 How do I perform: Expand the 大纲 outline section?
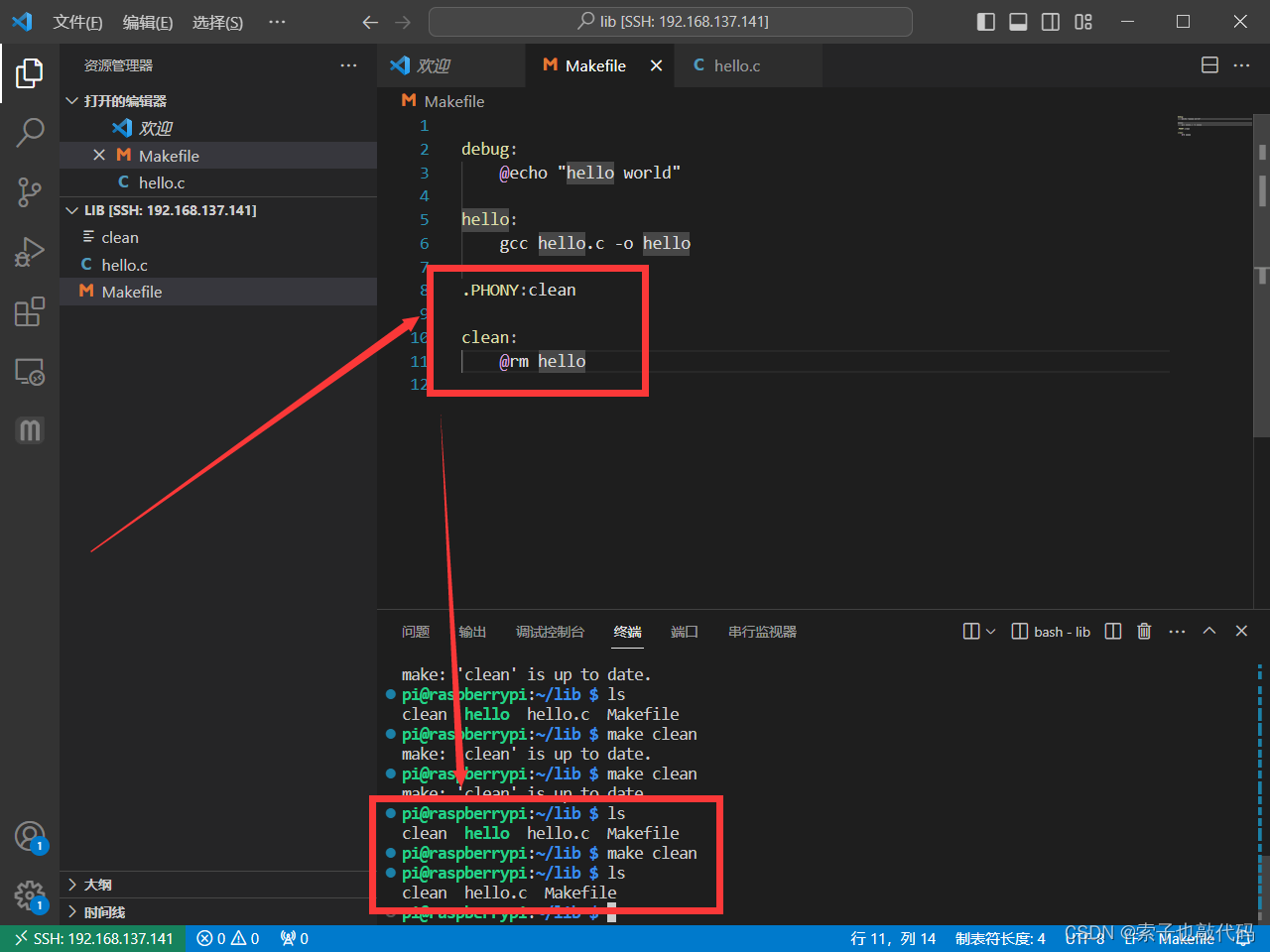tap(218, 885)
